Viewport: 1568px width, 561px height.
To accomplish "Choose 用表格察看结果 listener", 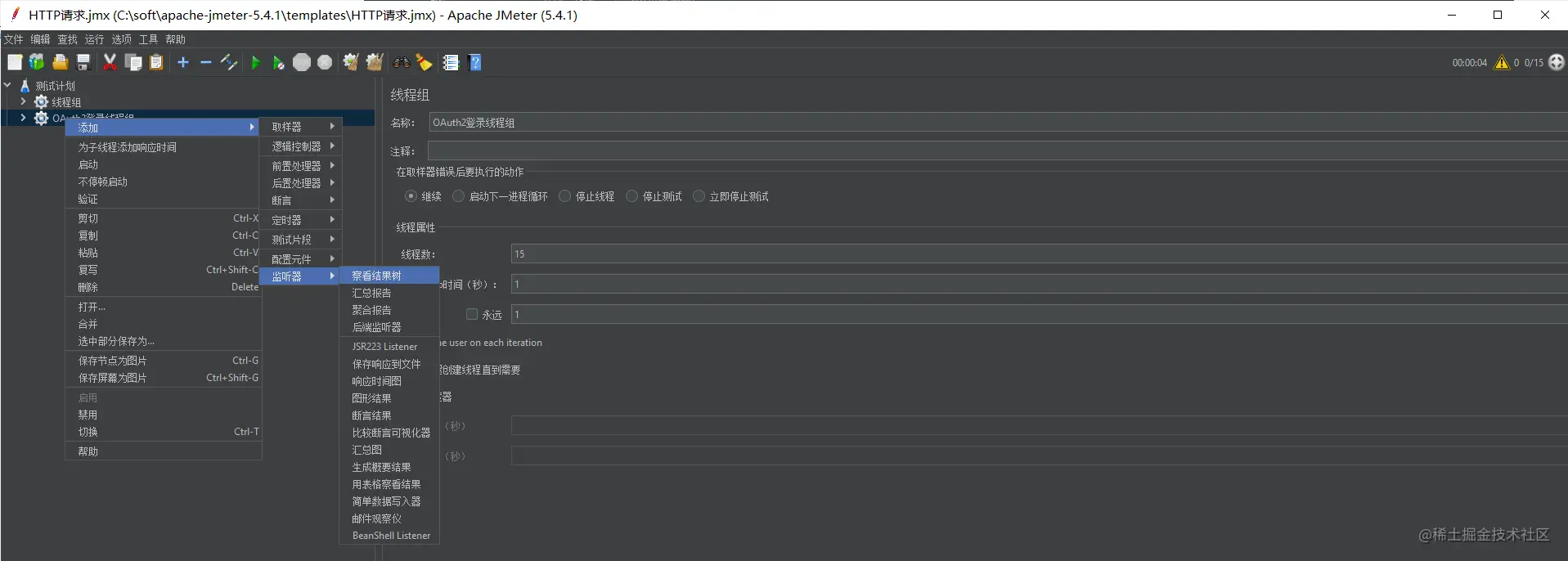I will (389, 484).
